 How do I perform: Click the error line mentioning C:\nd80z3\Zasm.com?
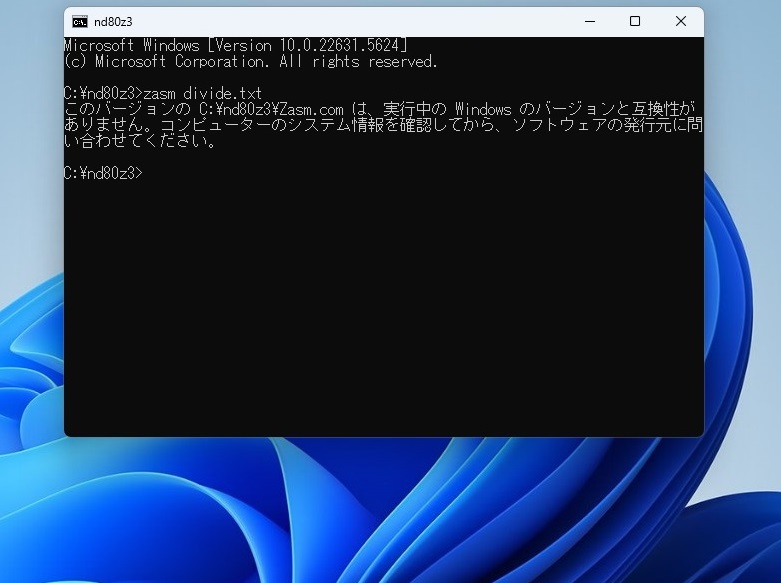tap(380, 109)
